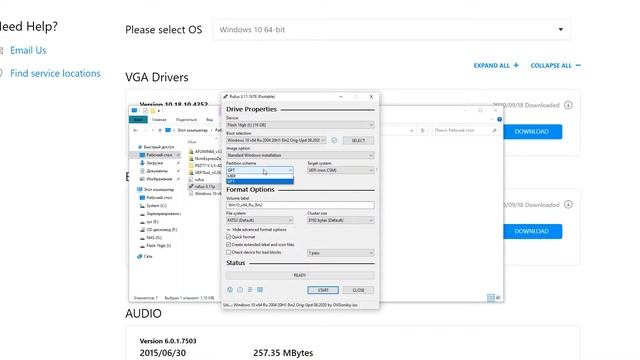The width and height of the screenshot is (640, 360).
Task: Click download icon beside second driver date
Action: coord(568,204)
